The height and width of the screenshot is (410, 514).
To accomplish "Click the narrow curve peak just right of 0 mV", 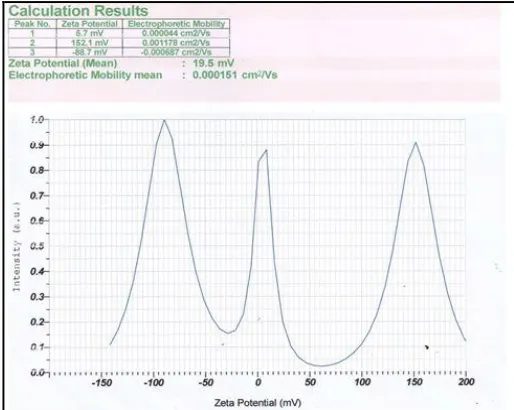I will coord(266,150).
